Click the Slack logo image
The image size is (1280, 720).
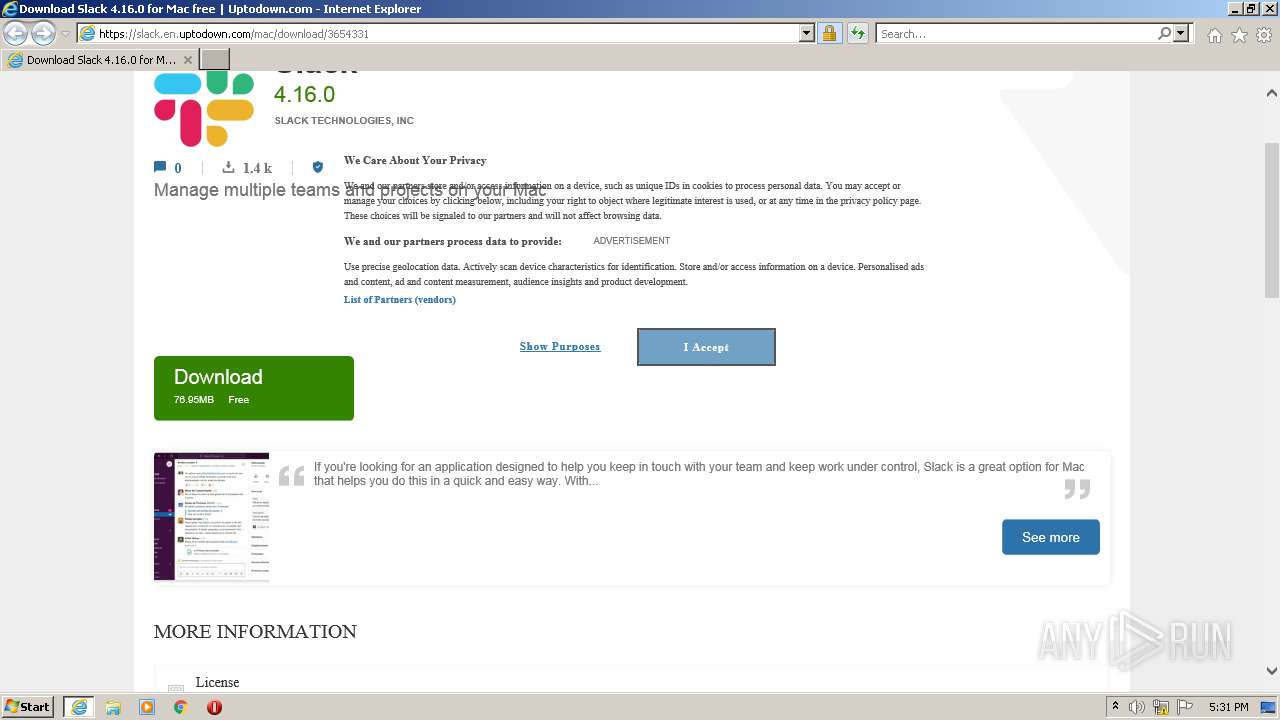pyautogui.click(x=204, y=108)
